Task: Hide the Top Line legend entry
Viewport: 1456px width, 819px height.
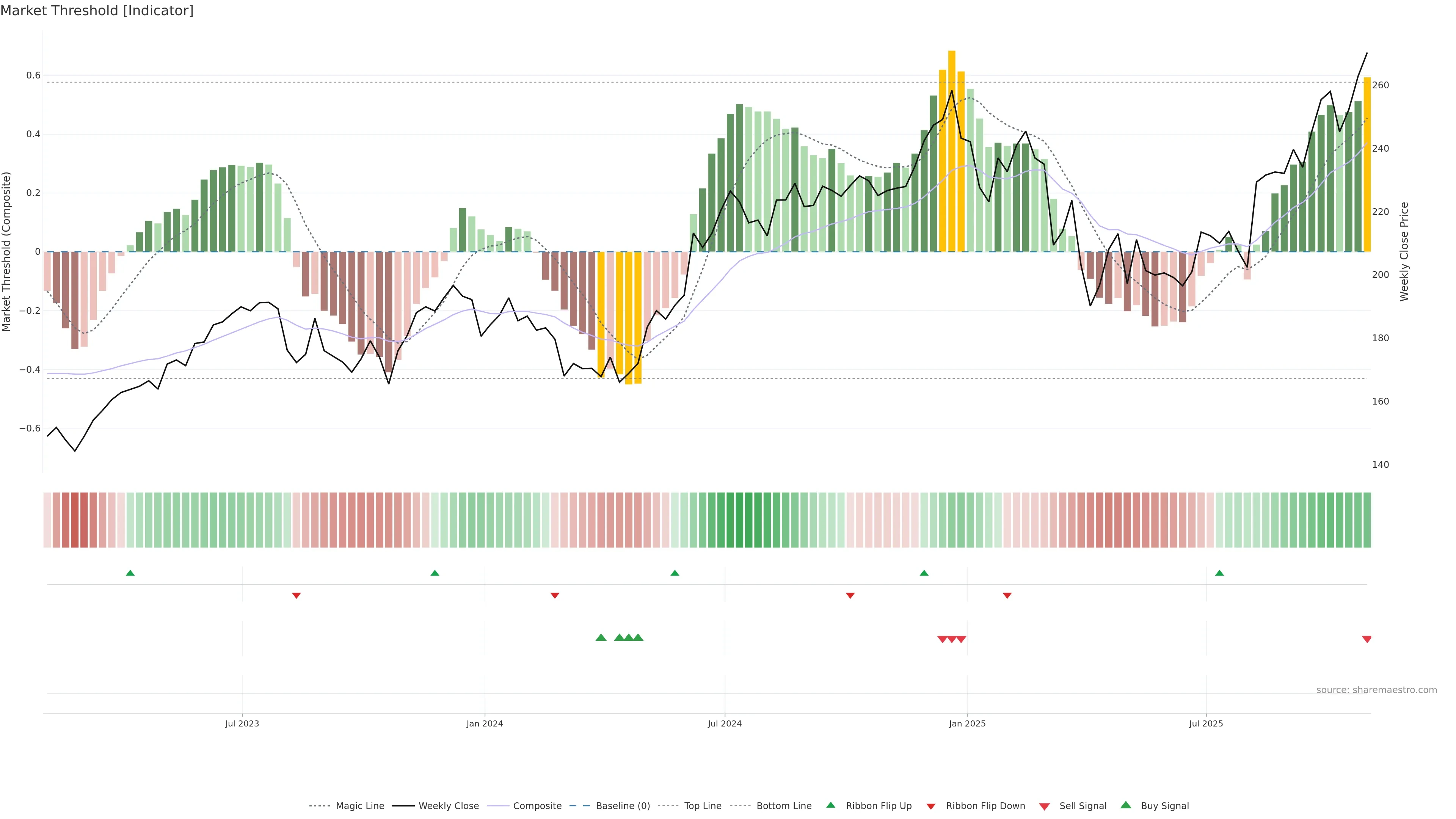Action: click(703, 806)
